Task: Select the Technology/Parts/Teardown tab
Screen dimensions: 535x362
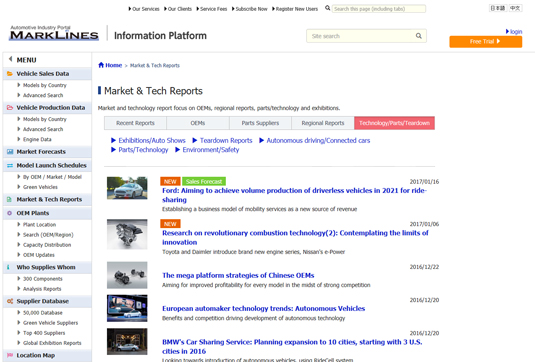Action: point(394,123)
